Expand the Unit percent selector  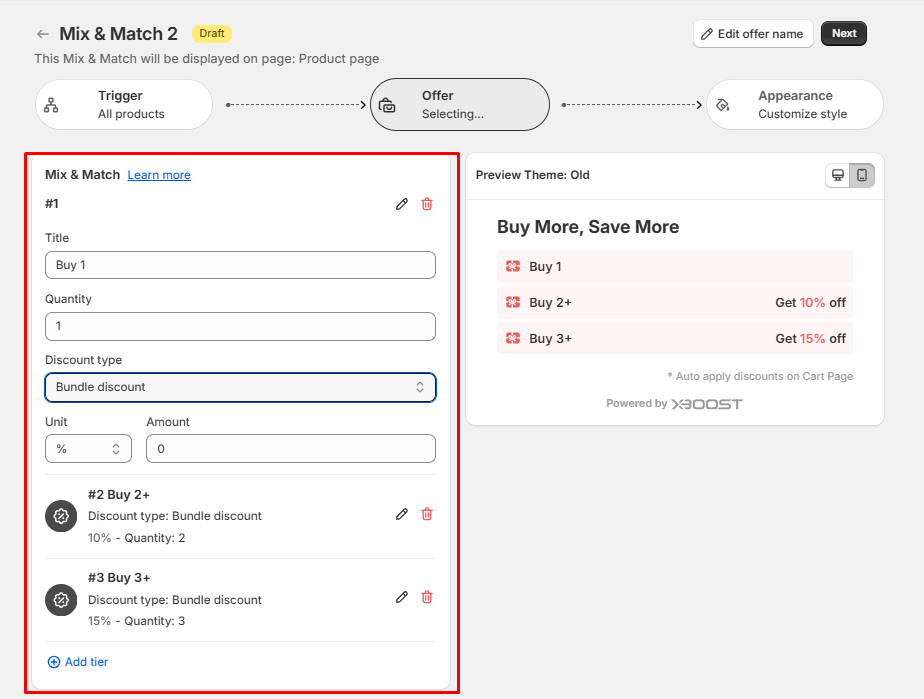[88, 449]
